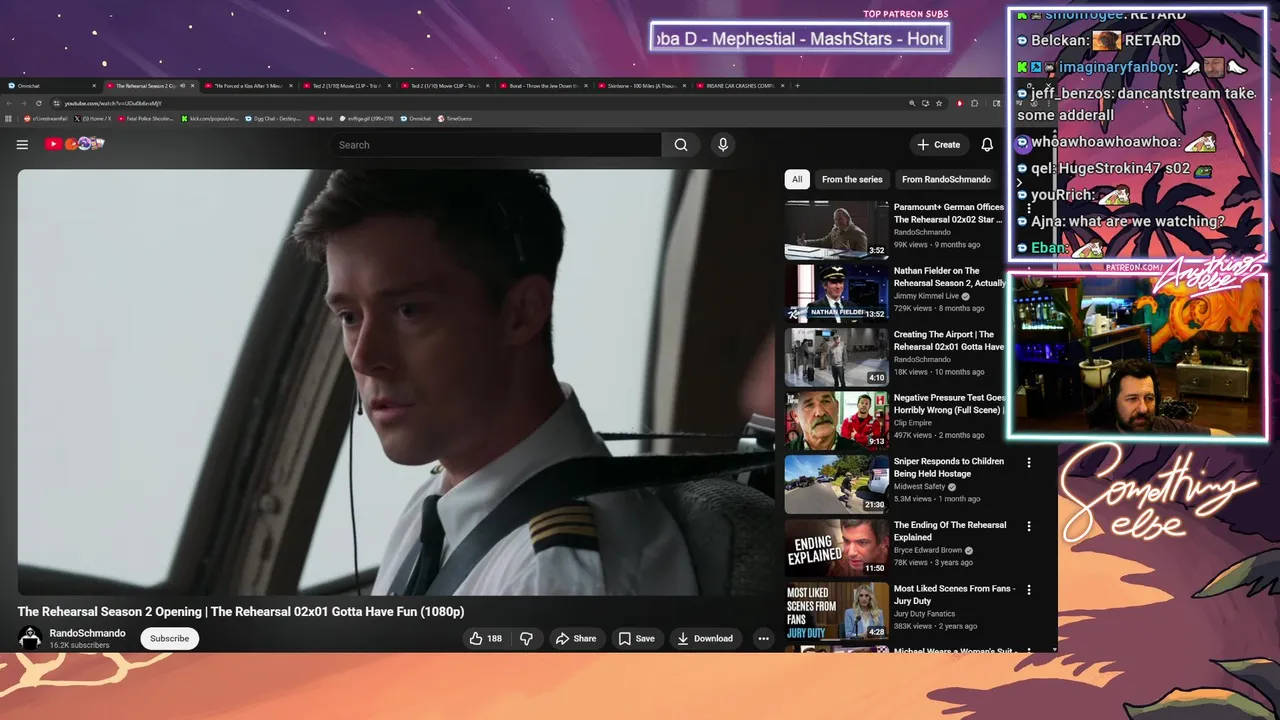
Task: Open the RandoSchmando channel avatar
Action: coord(30,637)
